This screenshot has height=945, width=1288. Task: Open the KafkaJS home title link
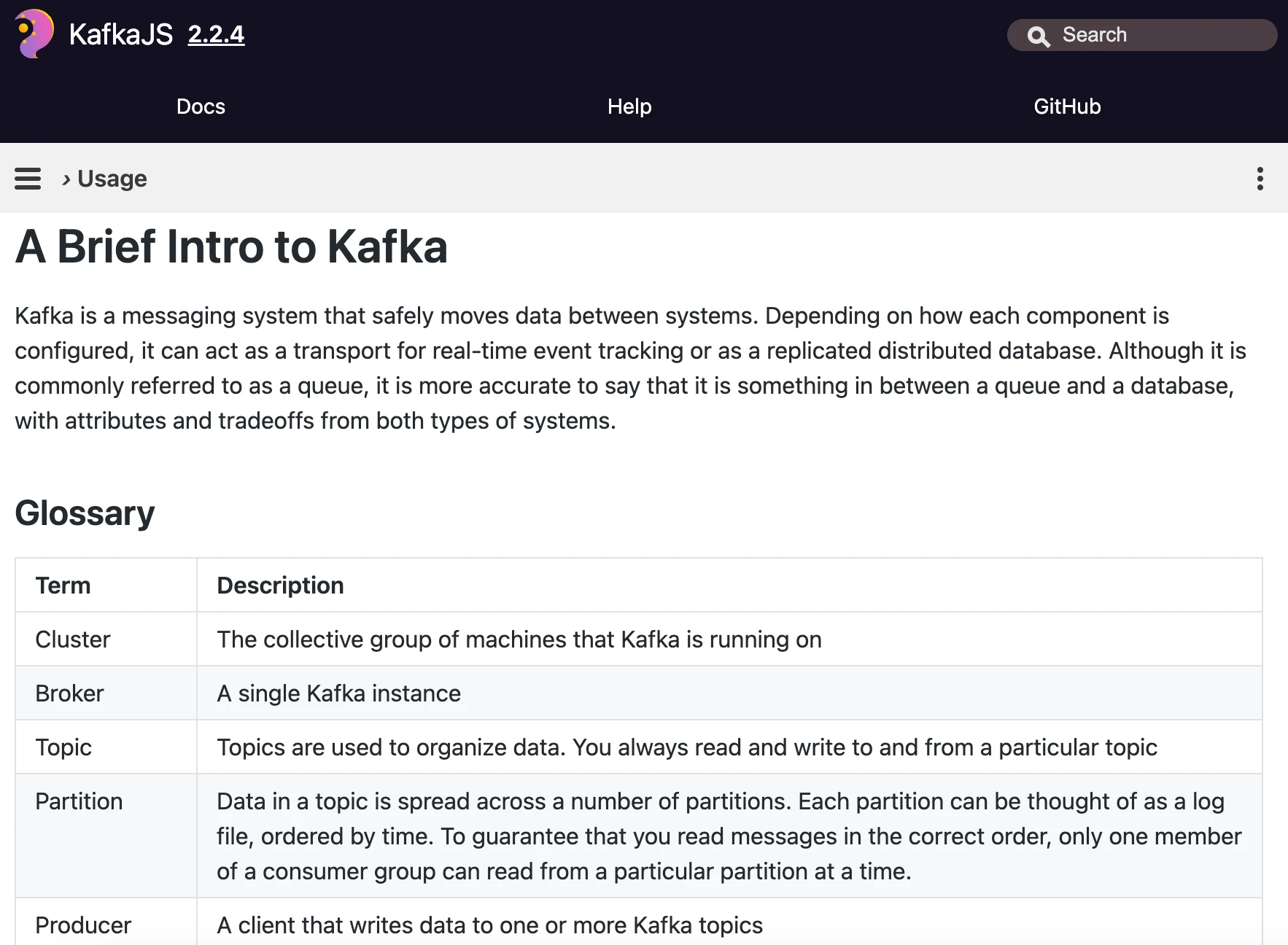[120, 34]
